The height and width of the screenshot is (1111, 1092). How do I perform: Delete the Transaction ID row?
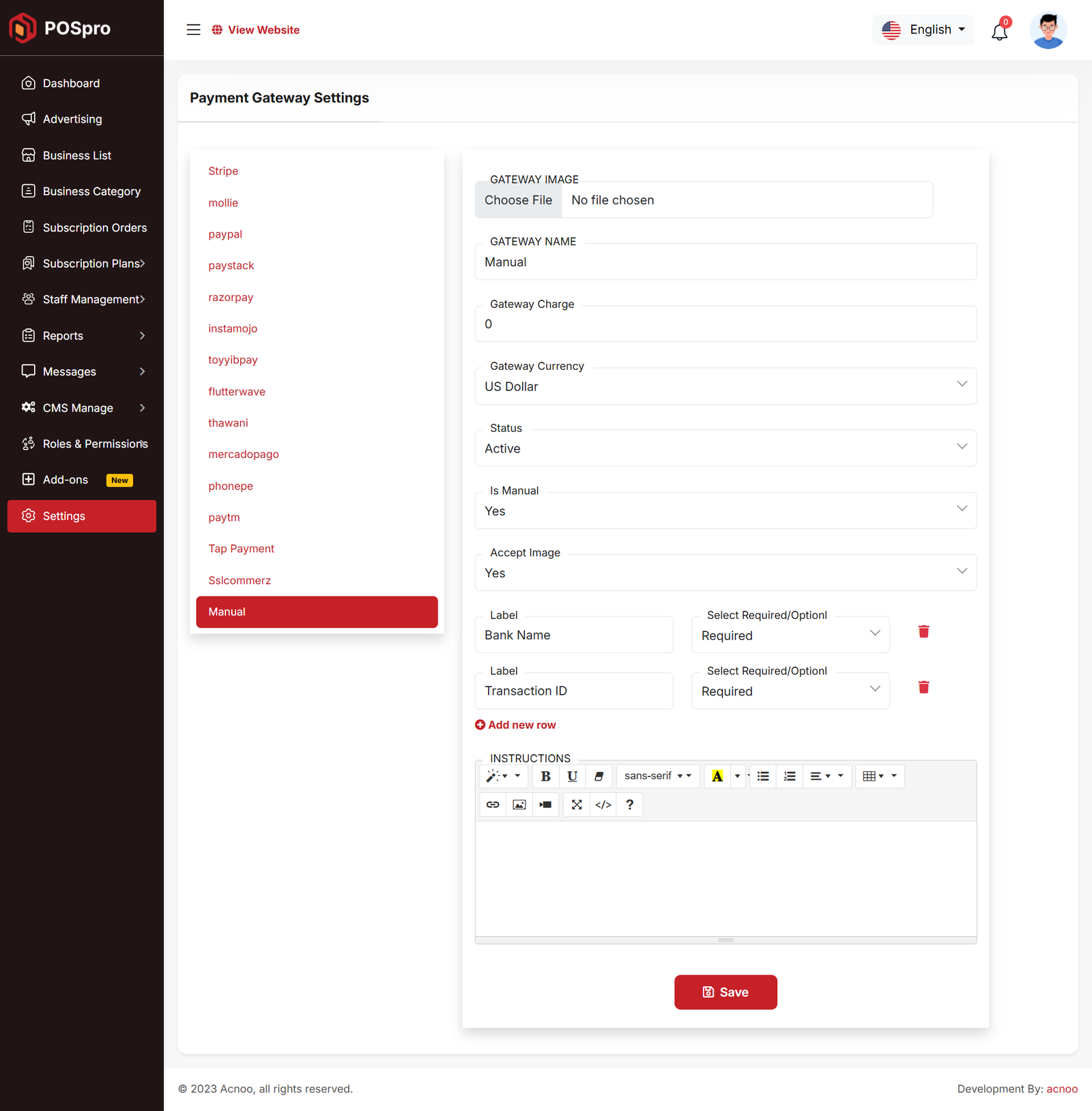(x=923, y=687)
